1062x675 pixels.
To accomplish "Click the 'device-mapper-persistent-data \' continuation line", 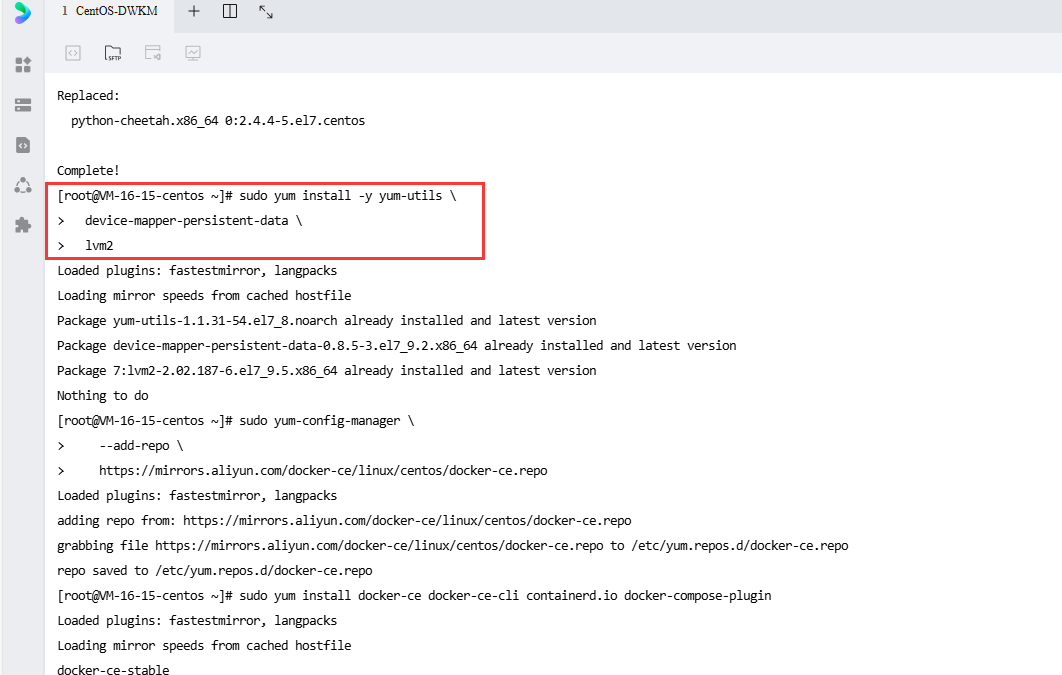I will coord(194,221).
